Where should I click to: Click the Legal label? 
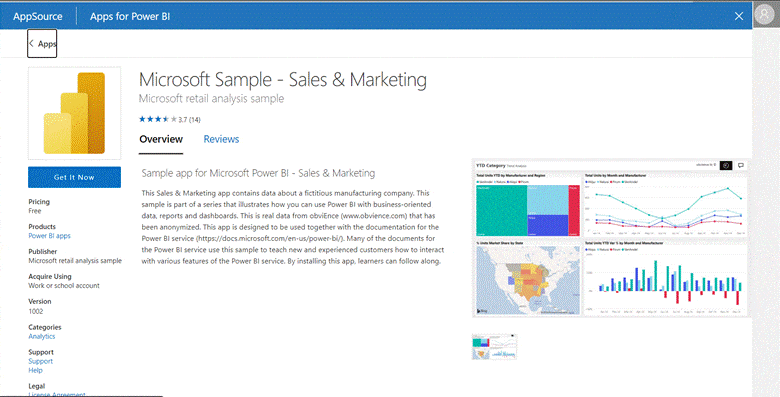(37, 386)
